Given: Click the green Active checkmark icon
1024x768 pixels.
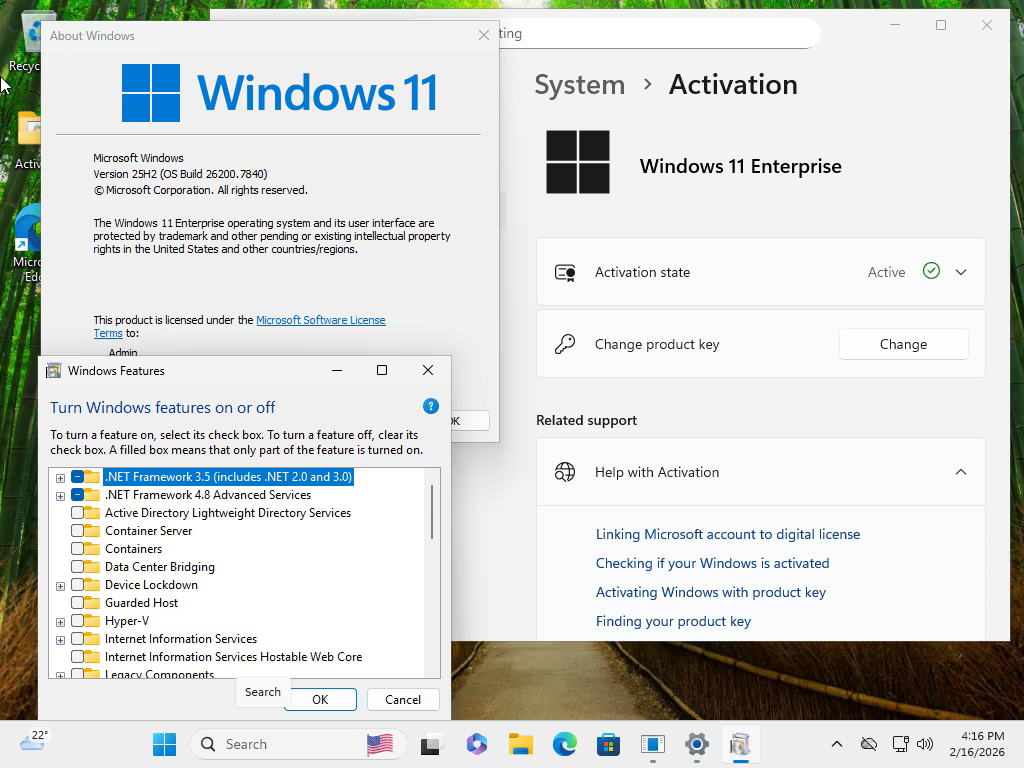Looking at the screenshot, I should [x=931, y=270].
